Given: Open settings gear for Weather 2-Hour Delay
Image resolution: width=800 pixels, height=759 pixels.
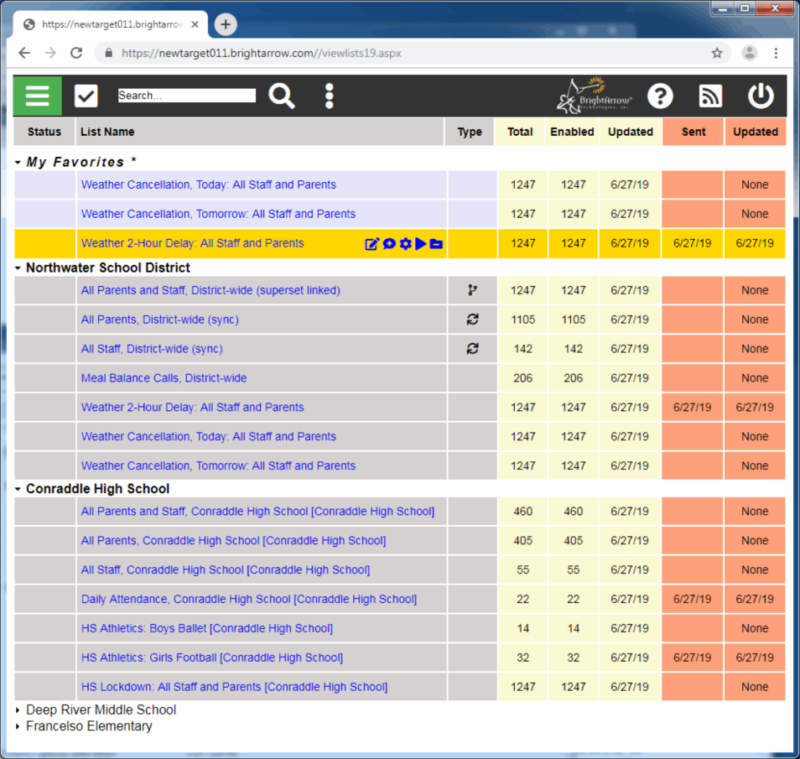Looking at the screenshot, I should click(405, 244).
